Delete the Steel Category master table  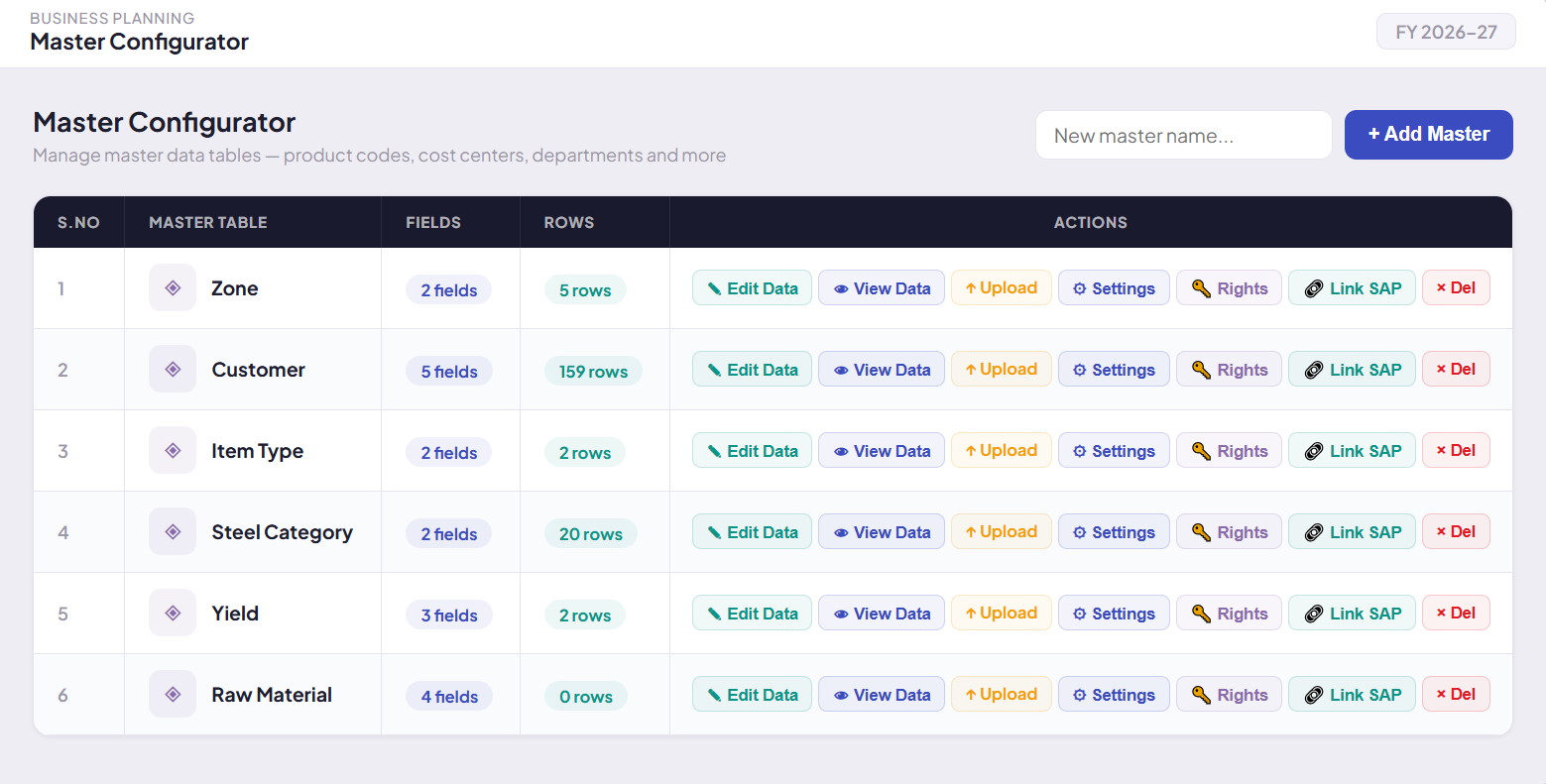click(1456, 532)
